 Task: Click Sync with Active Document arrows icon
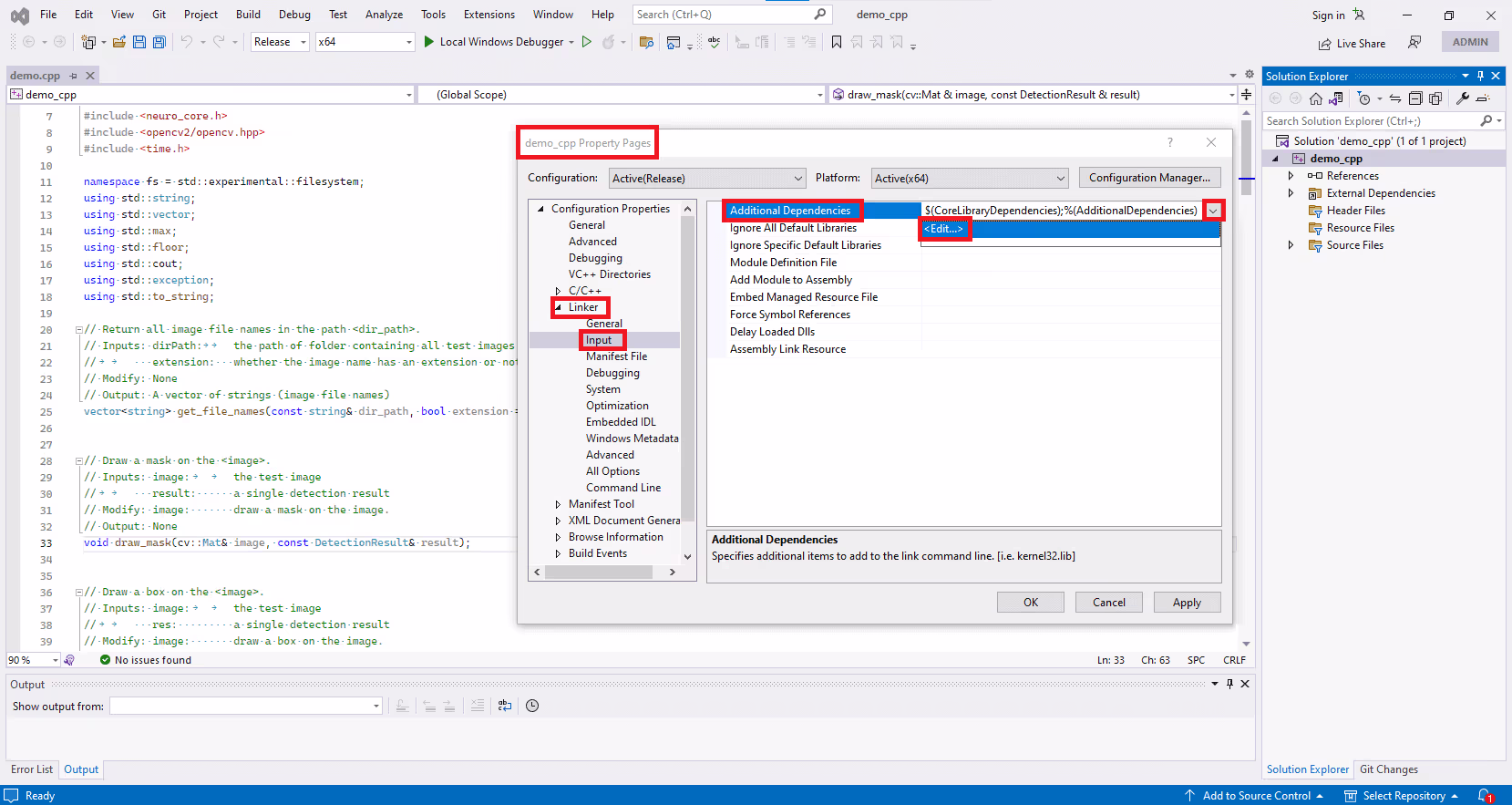pos(1394,98)
